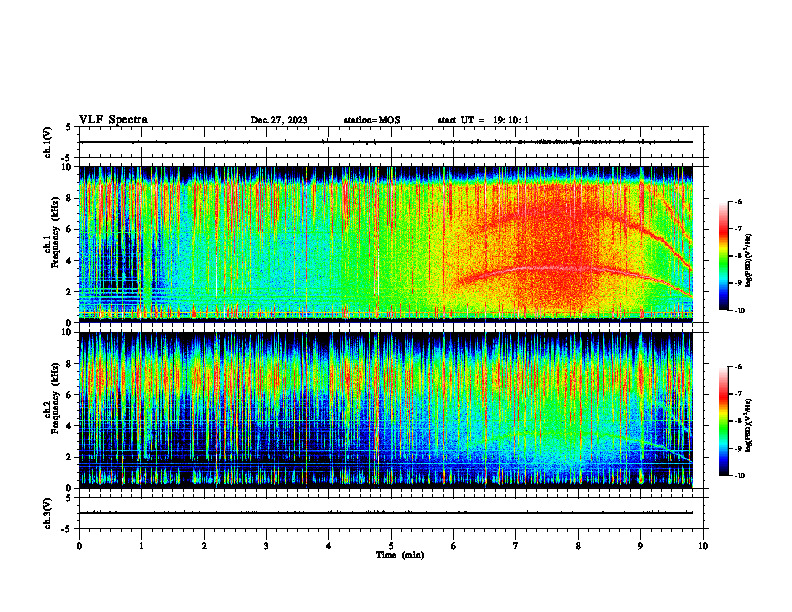Click the "7" tick on the time axis

coord(516,546)
